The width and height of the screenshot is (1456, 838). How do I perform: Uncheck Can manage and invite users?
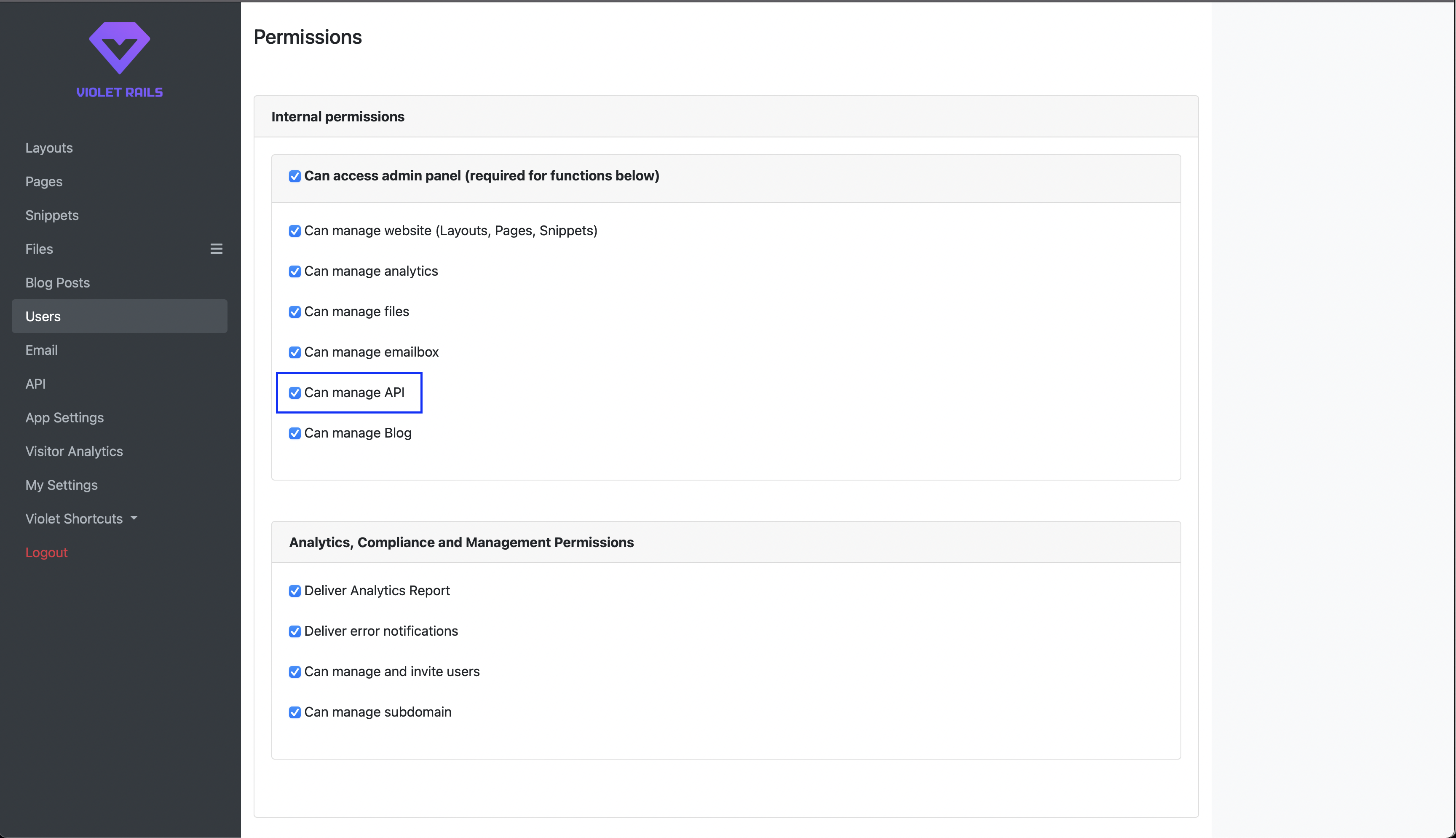pyautogui.click(x=294, y=671)
